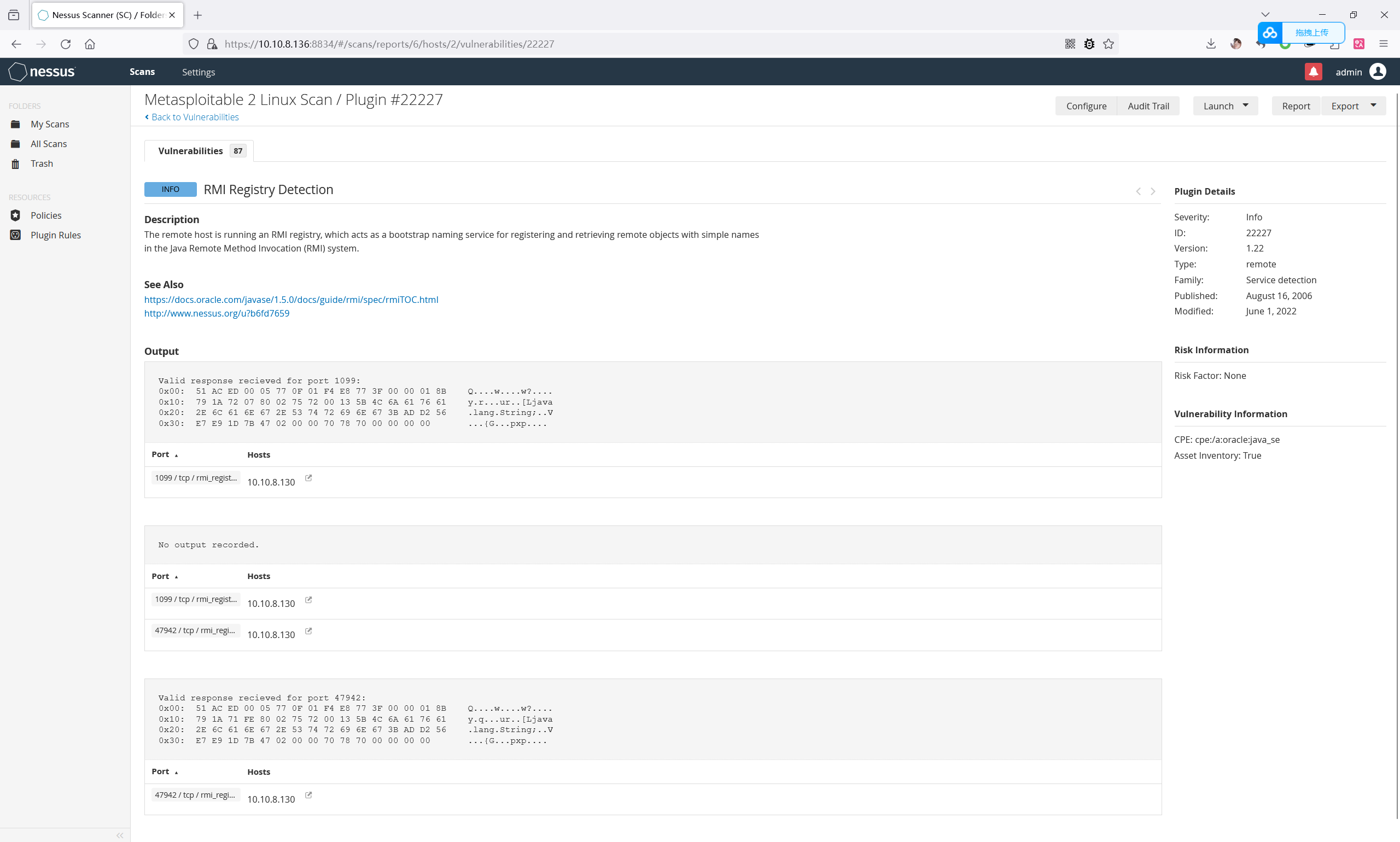Image resolution: width=1400 pixels, height=842 pixels.
Task: Expand the list all tabs chevron
Action: (x=1265, y=15)
